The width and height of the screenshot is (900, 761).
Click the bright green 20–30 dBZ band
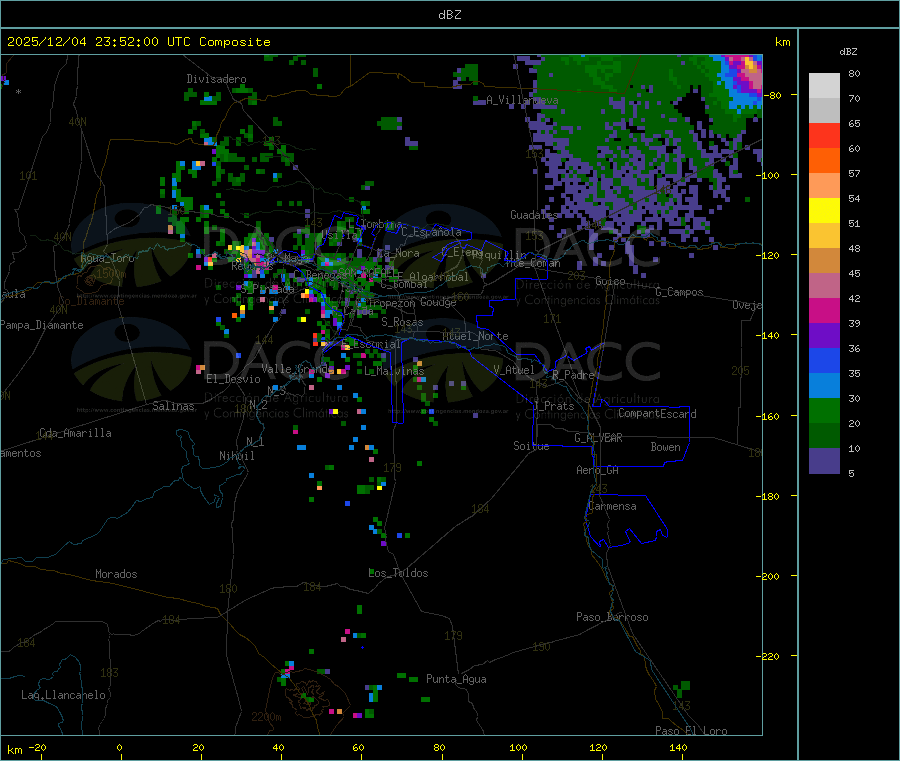824,410
